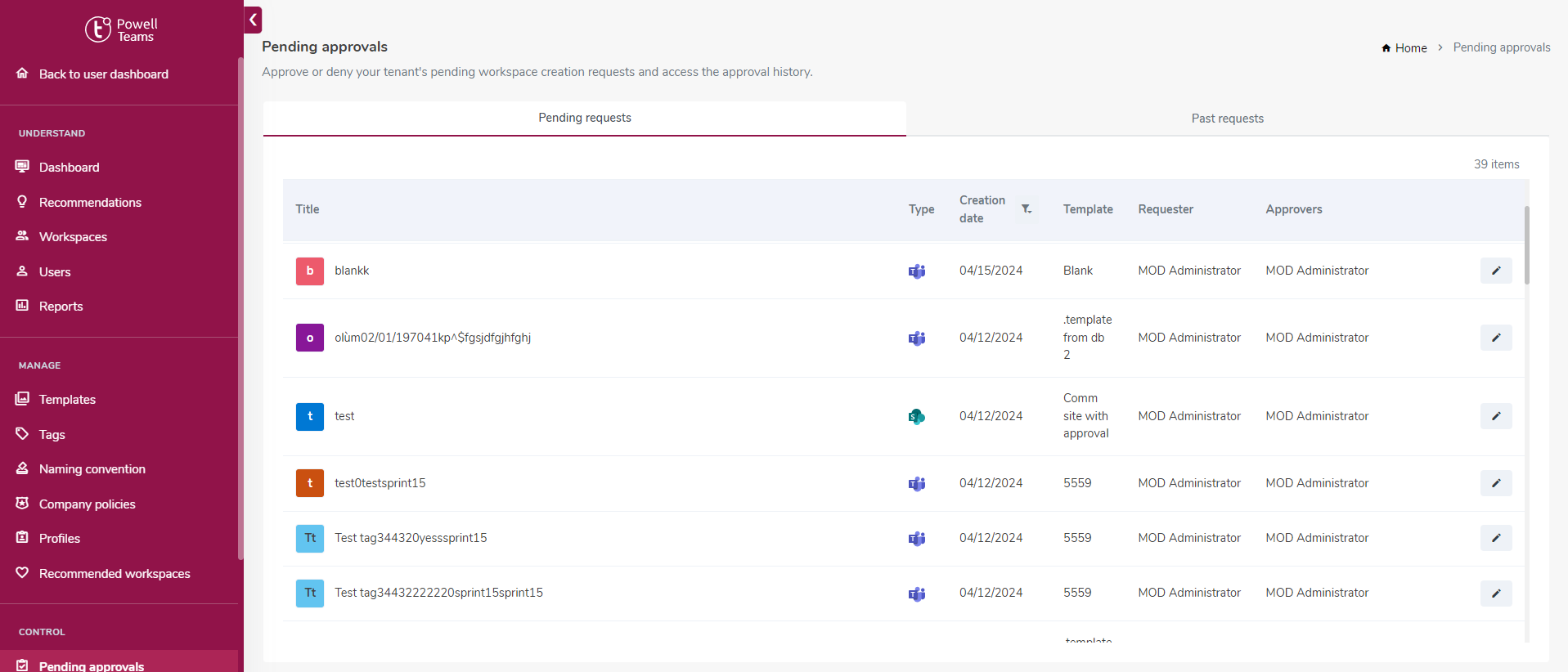
Task: Click the Type column header
Action: 921,209
